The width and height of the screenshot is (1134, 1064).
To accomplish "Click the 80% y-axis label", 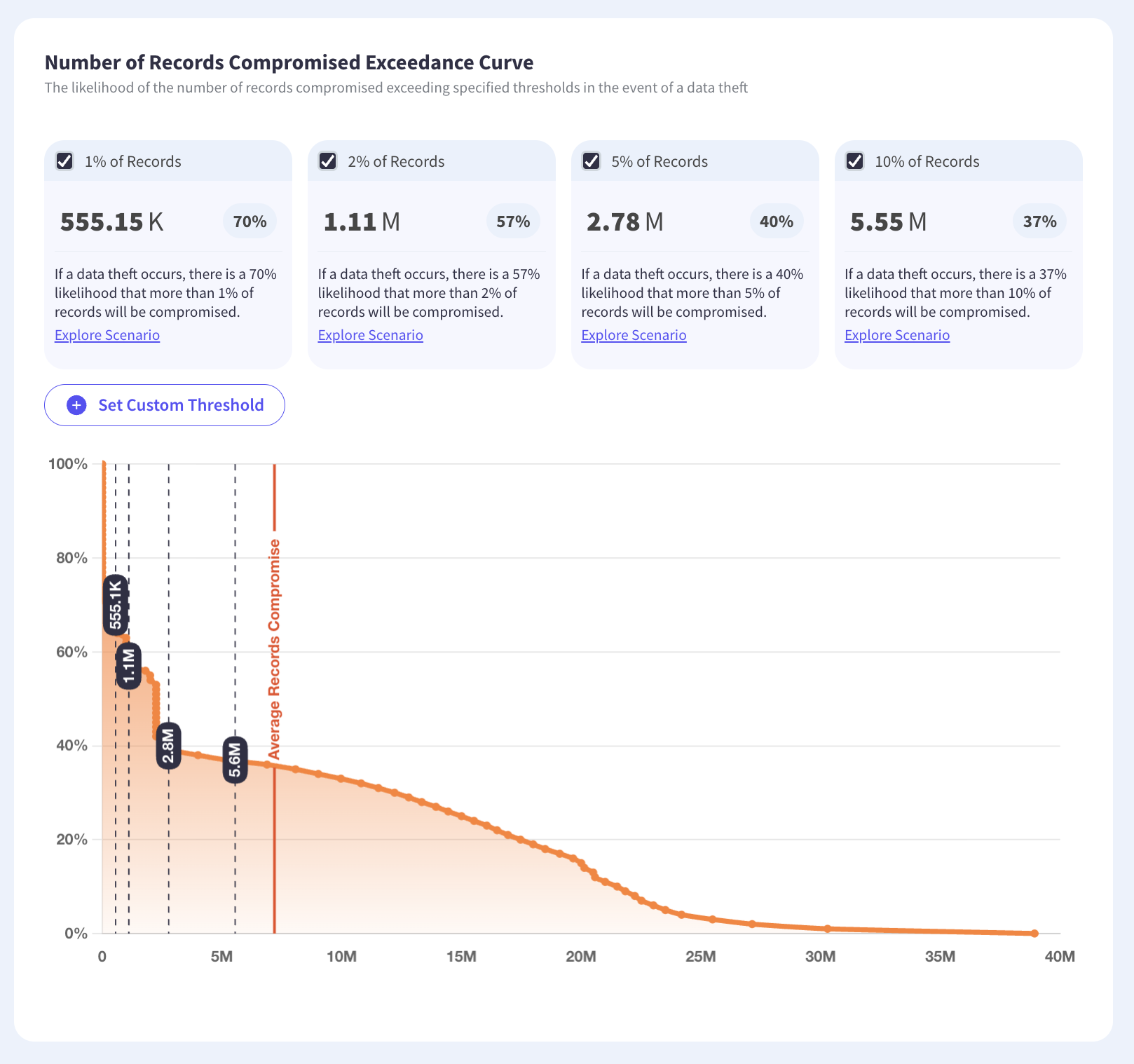I will [71, 558].
